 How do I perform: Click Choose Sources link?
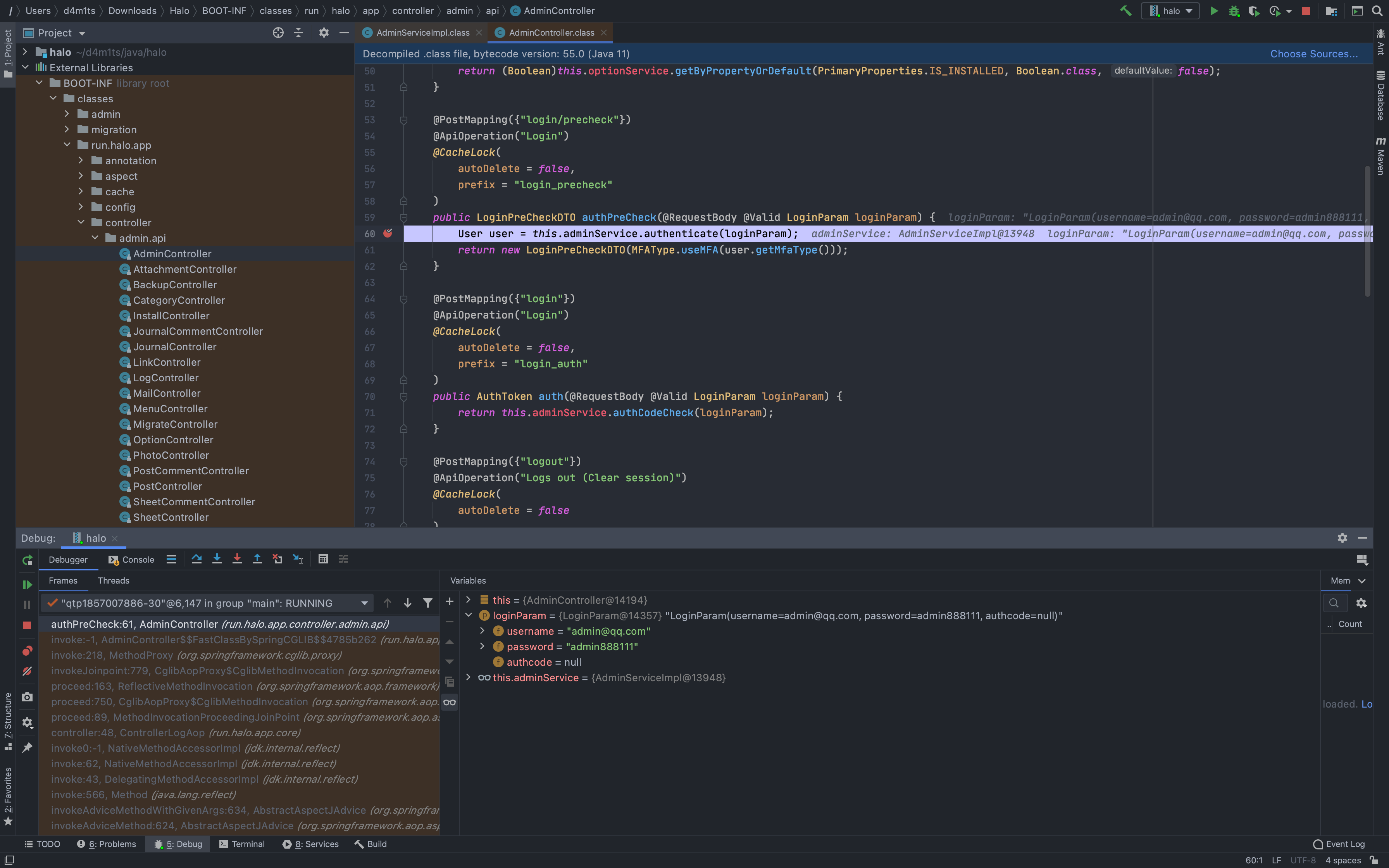(1313, 53)
